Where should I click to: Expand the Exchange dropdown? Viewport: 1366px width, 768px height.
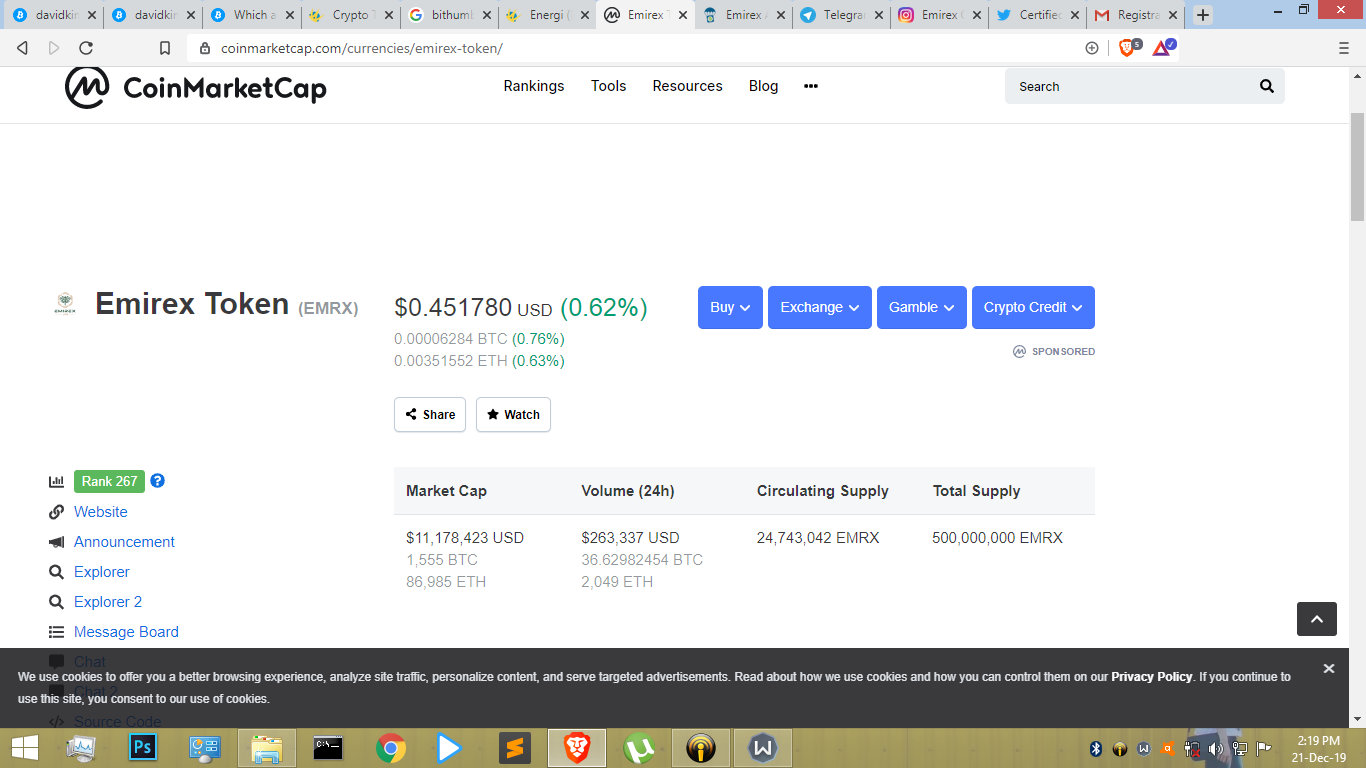click(820, 308)
